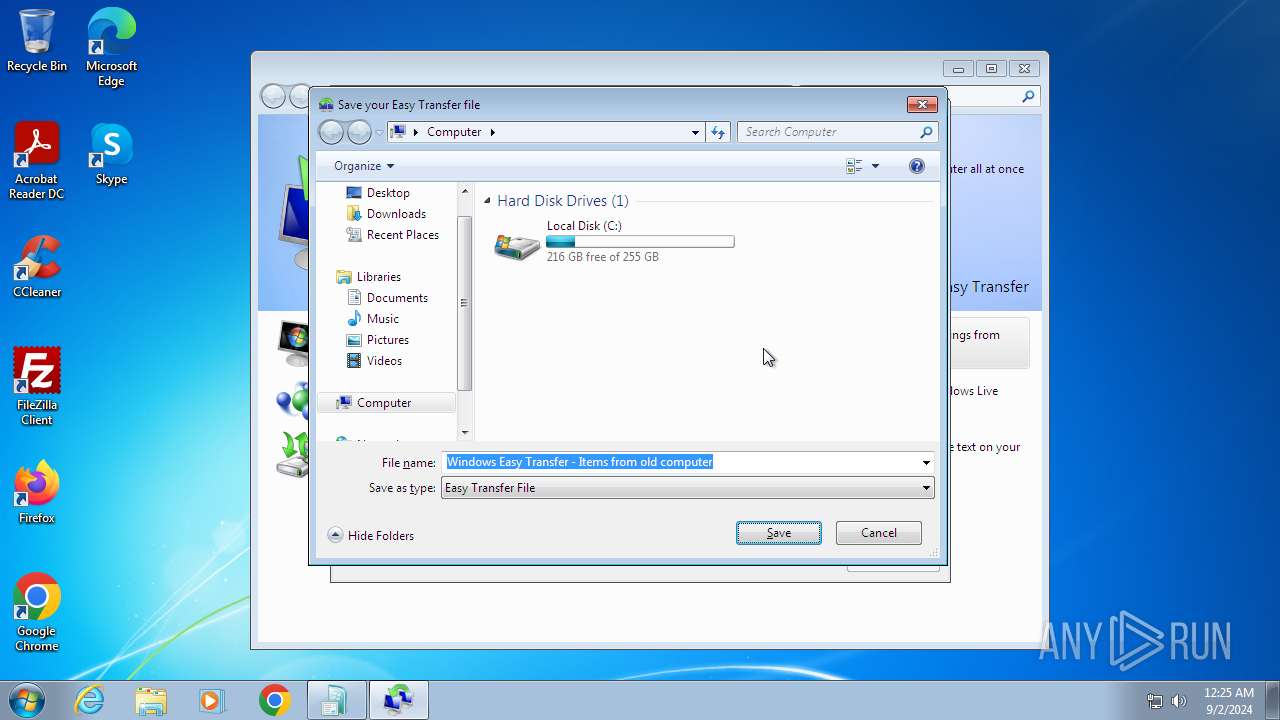Click Windows Easy Transfer taskbar button

(x=399, y=701)
